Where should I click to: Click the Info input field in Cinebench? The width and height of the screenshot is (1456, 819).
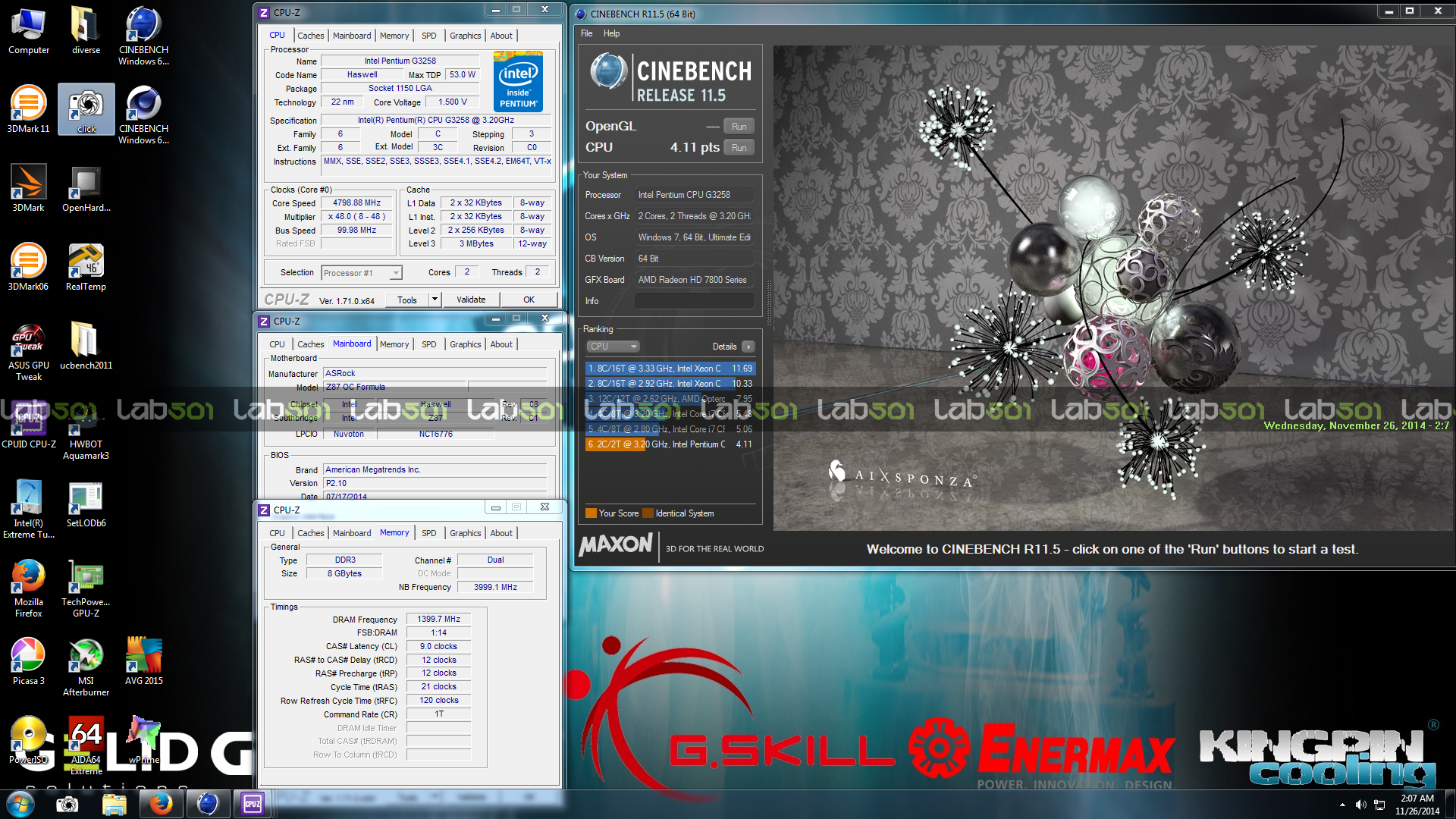tap(694, 301)
